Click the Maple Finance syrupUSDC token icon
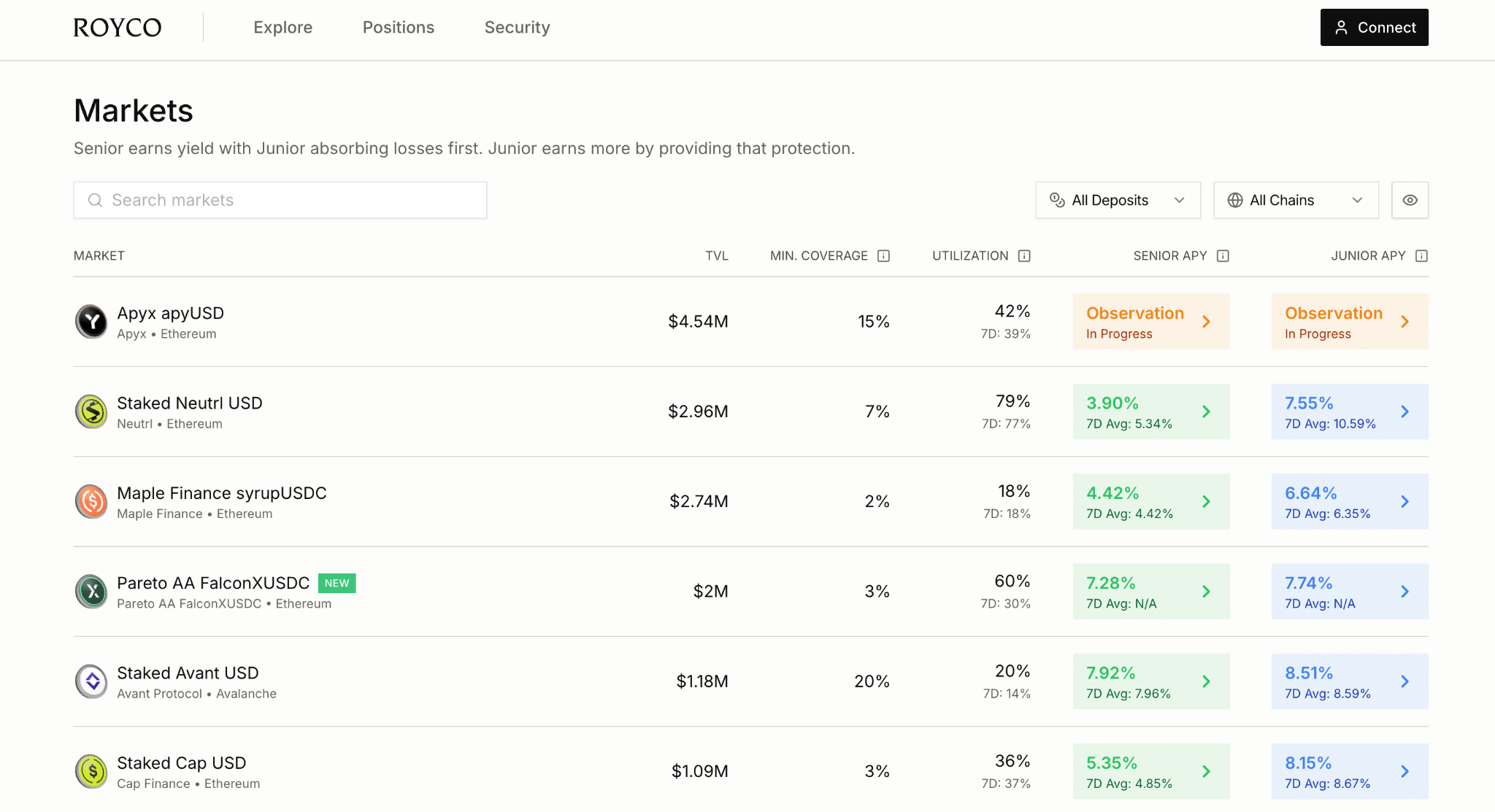Screen dimensions: 1495x812 tap(92, 501)
